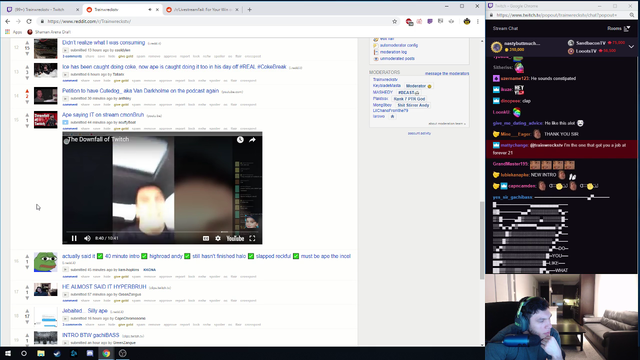This screenshot has width=640, height=360.
Task: Toggle subtitles on the YouTube player
Action: (x=206, y=238)
